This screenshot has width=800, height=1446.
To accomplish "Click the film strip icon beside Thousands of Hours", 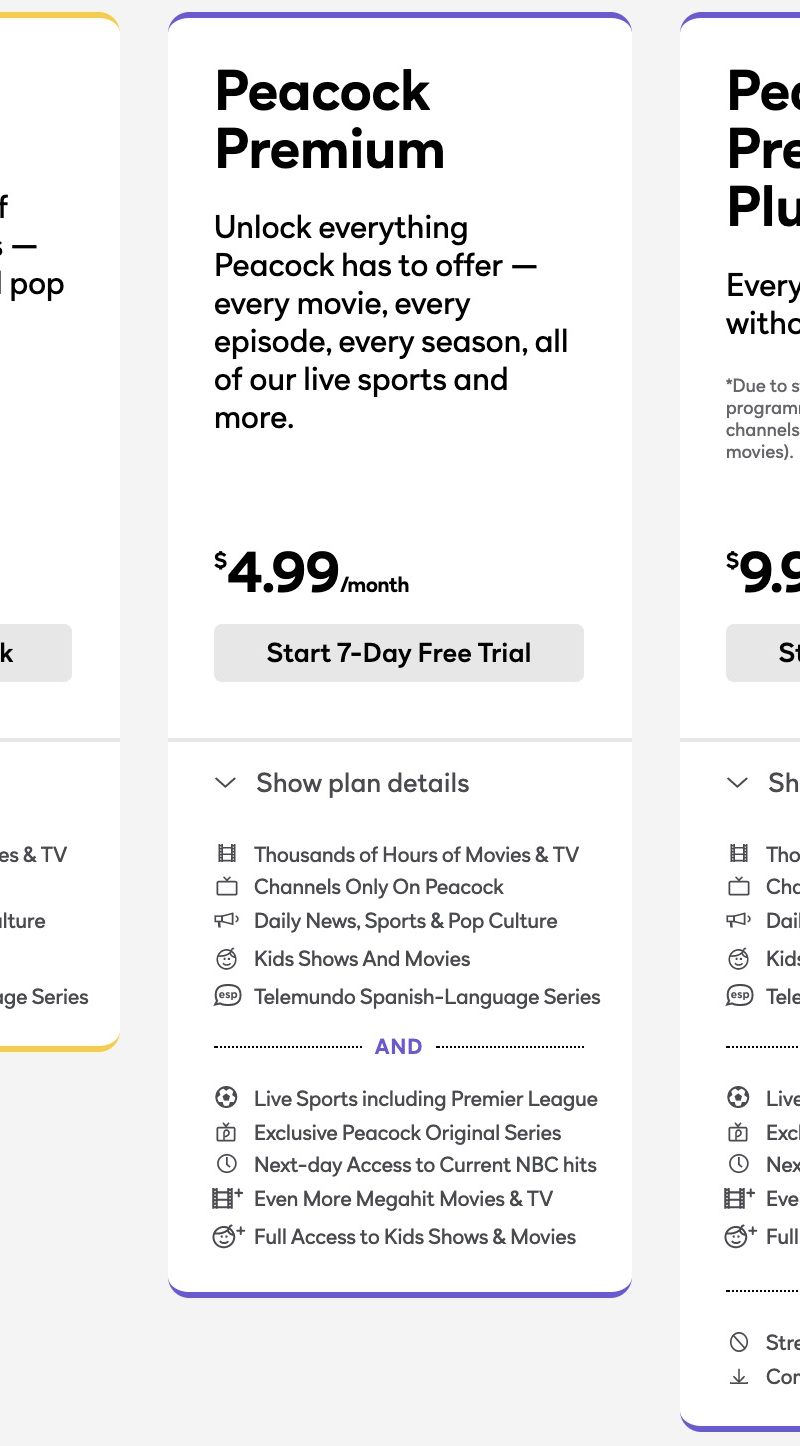I will point(227,854).
